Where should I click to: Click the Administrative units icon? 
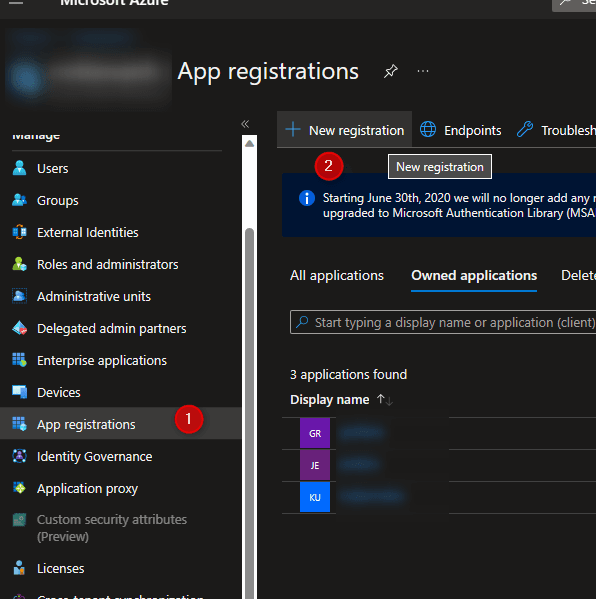click(19, 296)
